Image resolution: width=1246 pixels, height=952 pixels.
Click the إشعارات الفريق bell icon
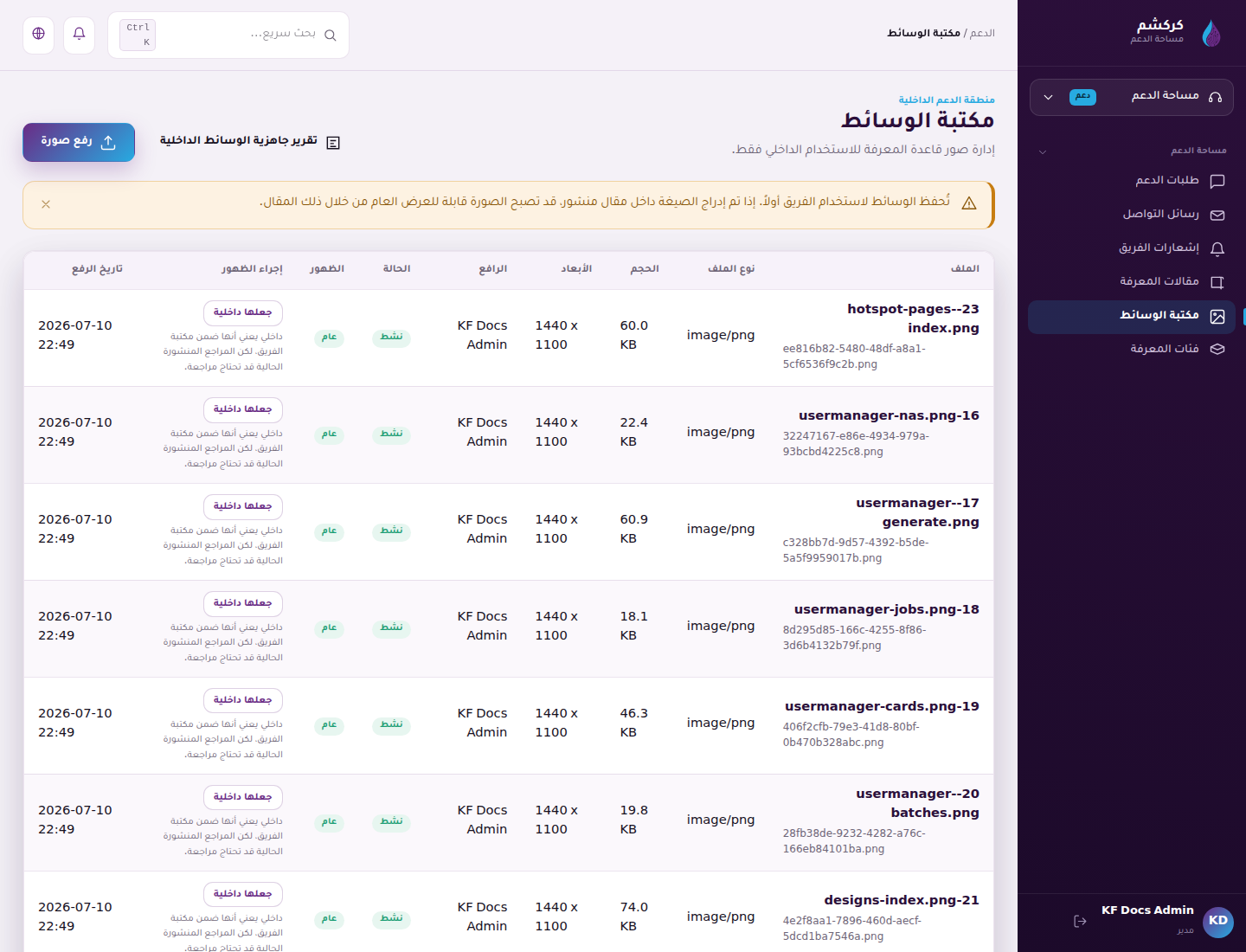(1217, 248)
